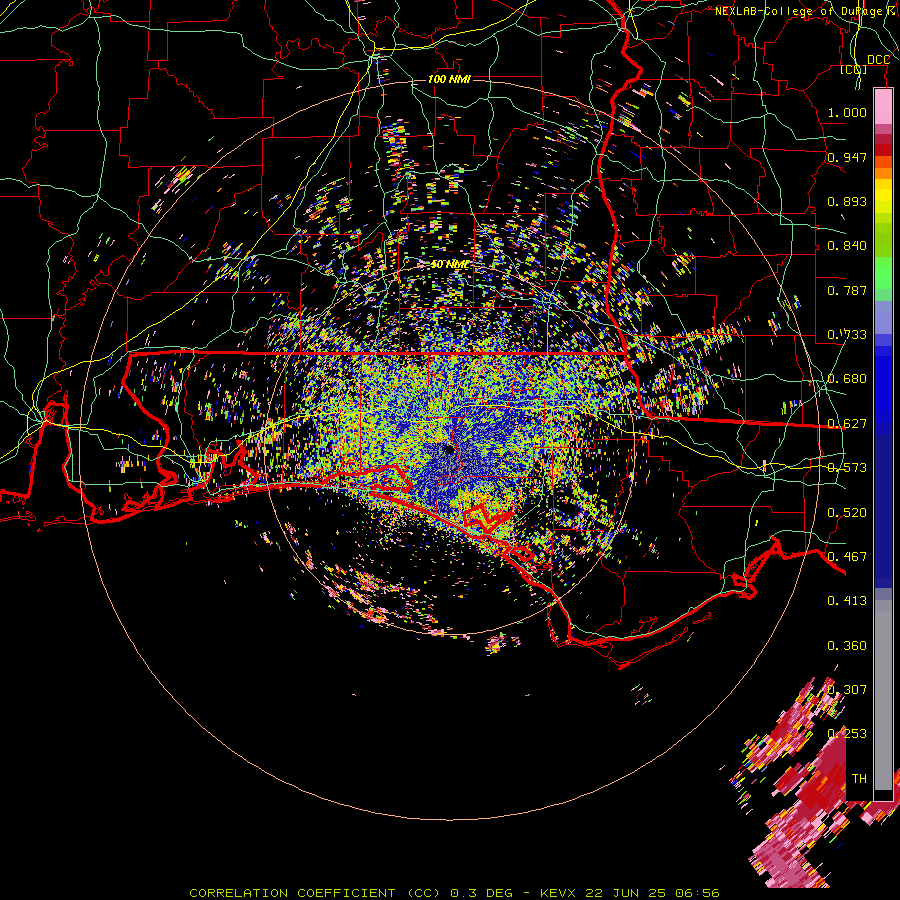900x900 pixels.
Task: Pick the yellow segment of the color bar
Action: 883,197
